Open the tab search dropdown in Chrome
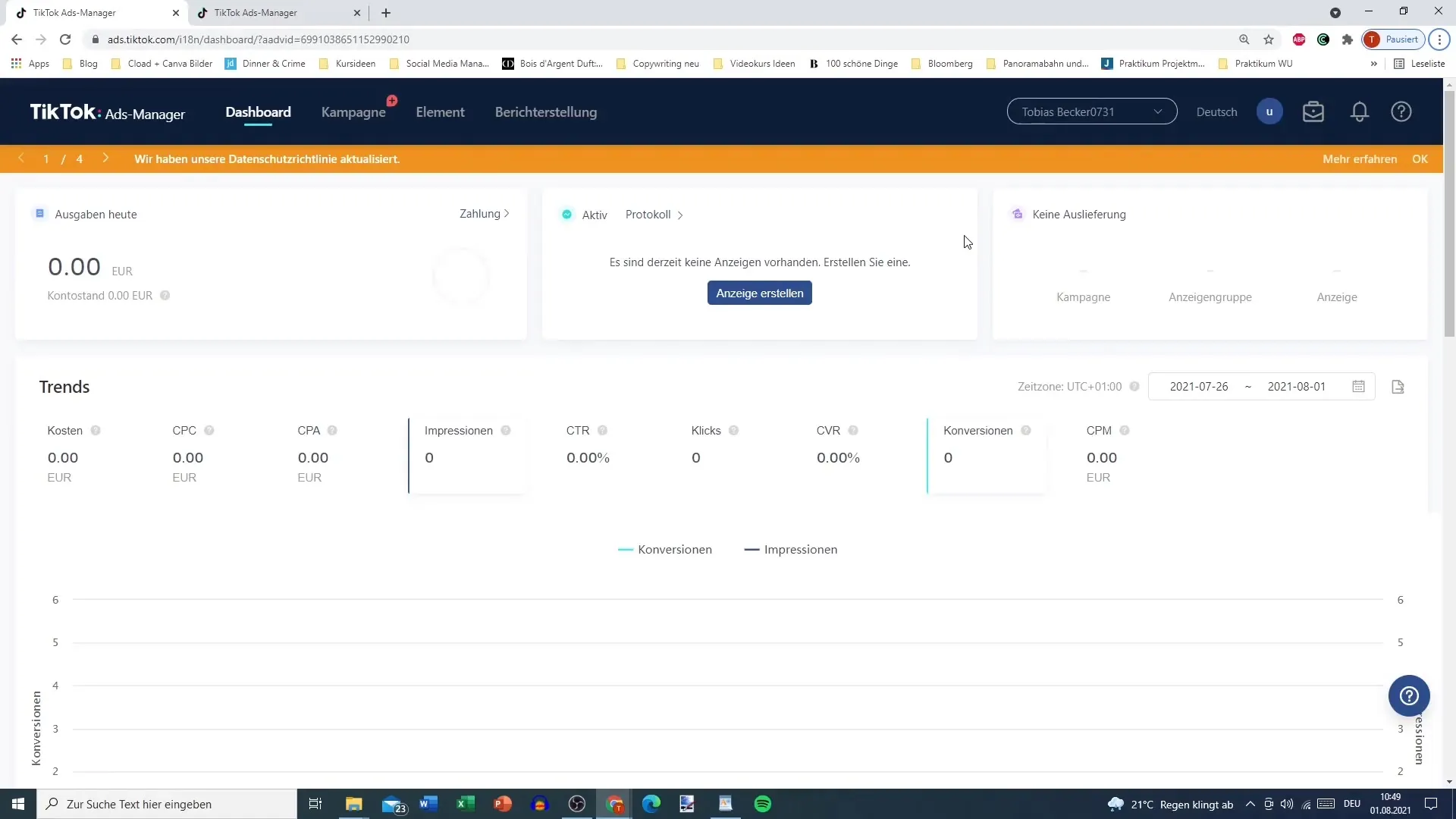 point(1335,13)
